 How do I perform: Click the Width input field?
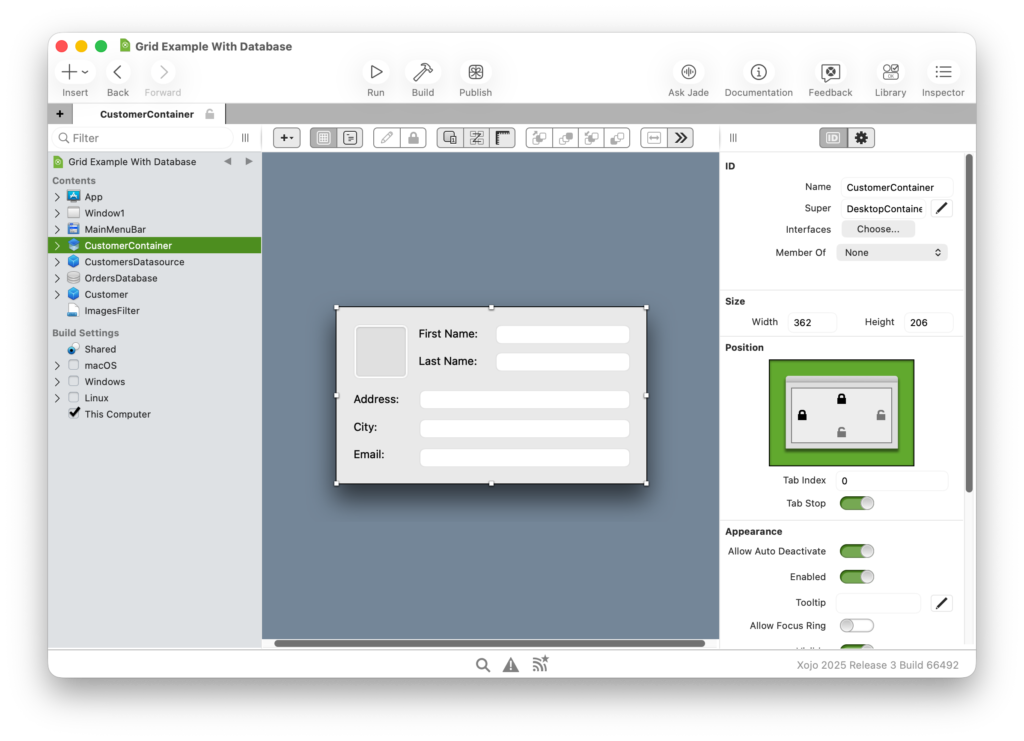click(812, 322)
